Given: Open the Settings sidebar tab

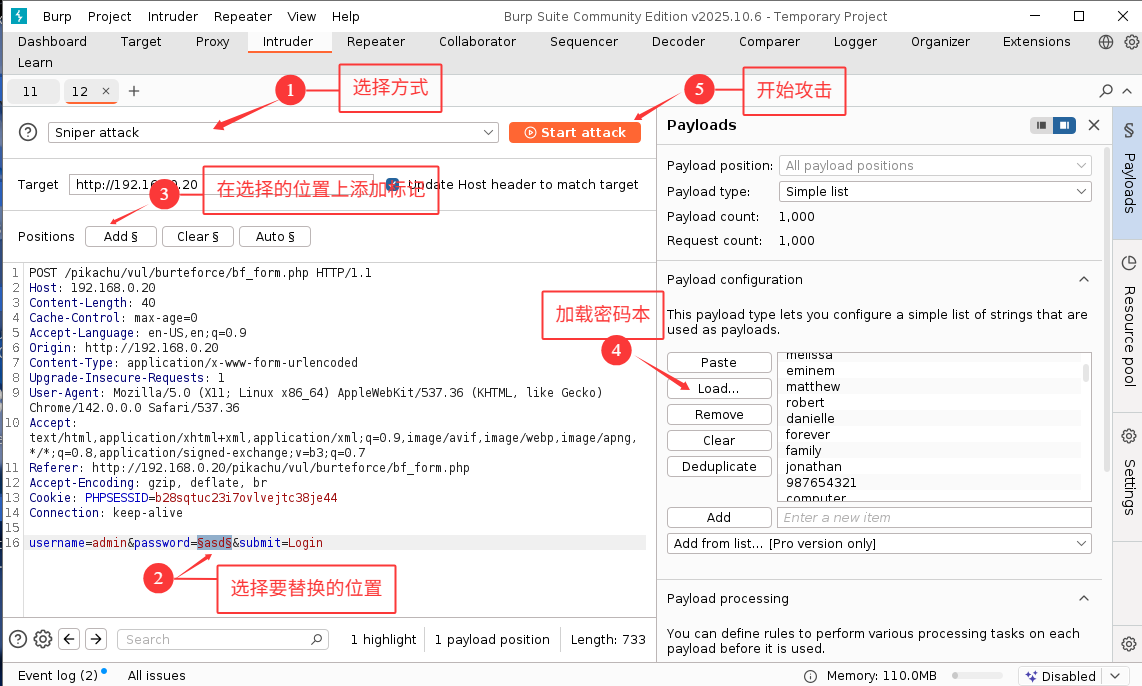Looking at the screenshot, I should 1127,476.
